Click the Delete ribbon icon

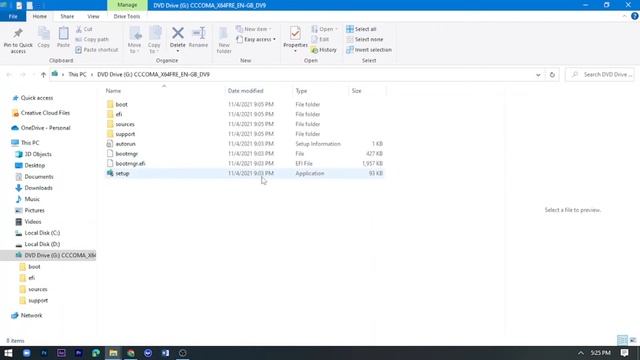tap(178, 39)
